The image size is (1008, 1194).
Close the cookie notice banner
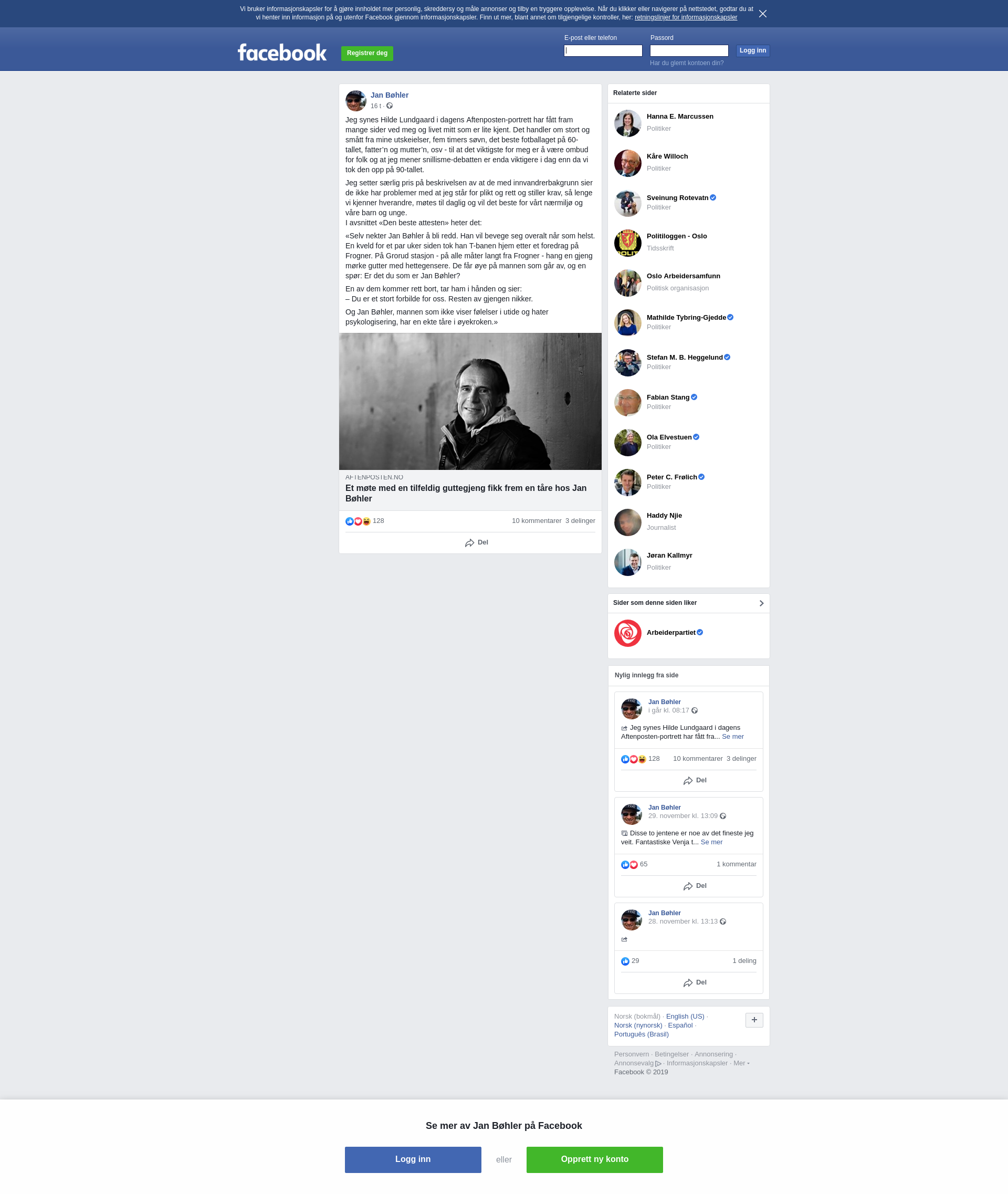(762, 14)
